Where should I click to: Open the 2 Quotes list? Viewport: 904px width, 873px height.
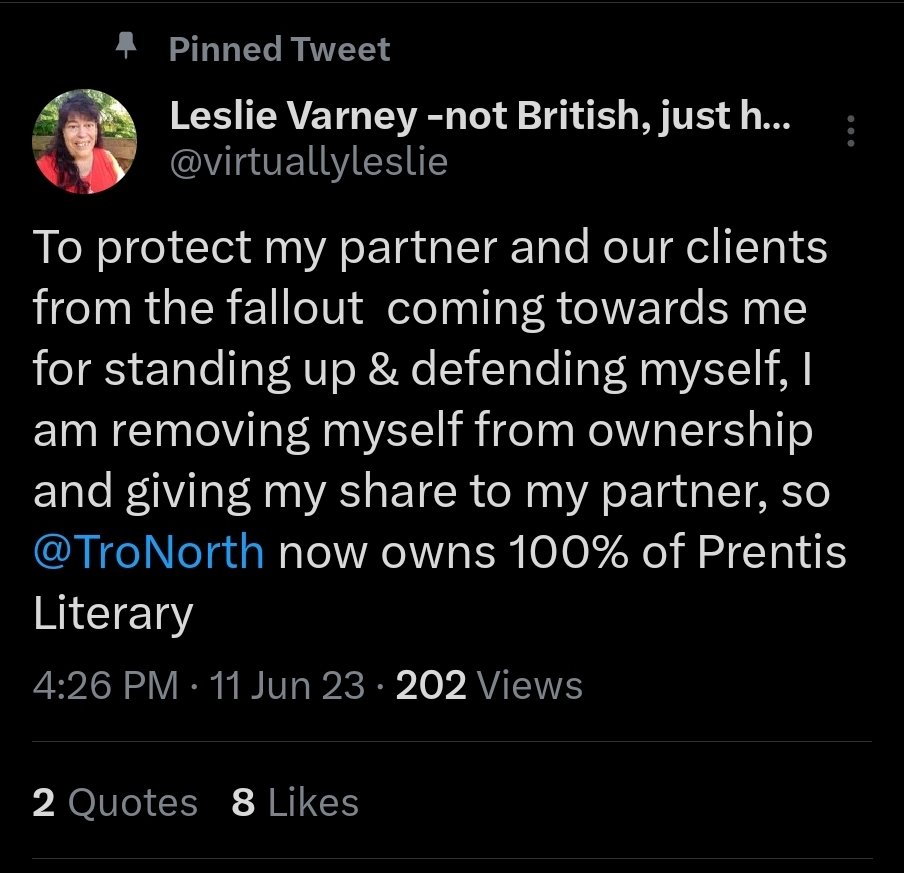115,803
